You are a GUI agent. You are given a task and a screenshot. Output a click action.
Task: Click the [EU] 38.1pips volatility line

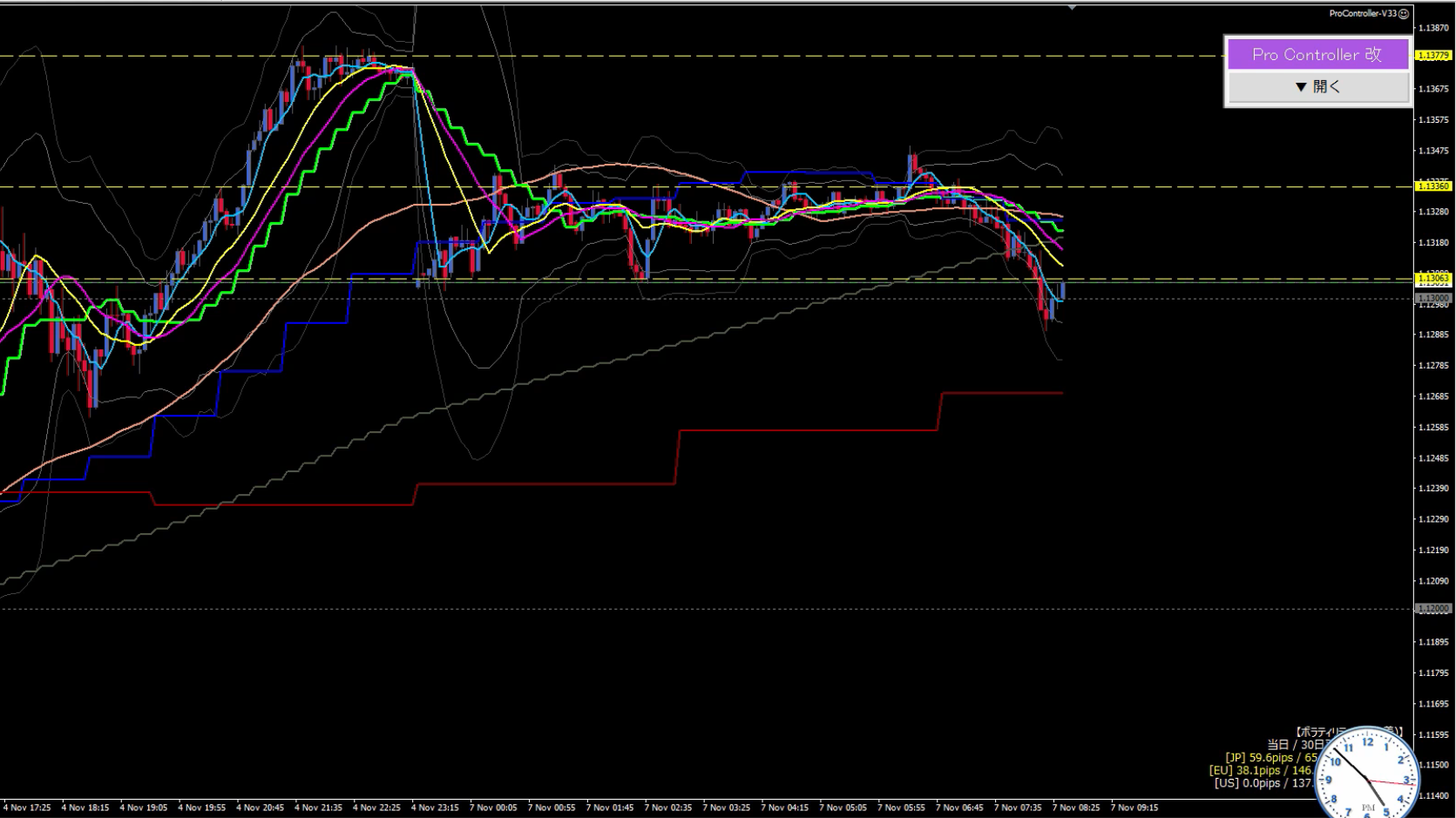point(1263,771)
